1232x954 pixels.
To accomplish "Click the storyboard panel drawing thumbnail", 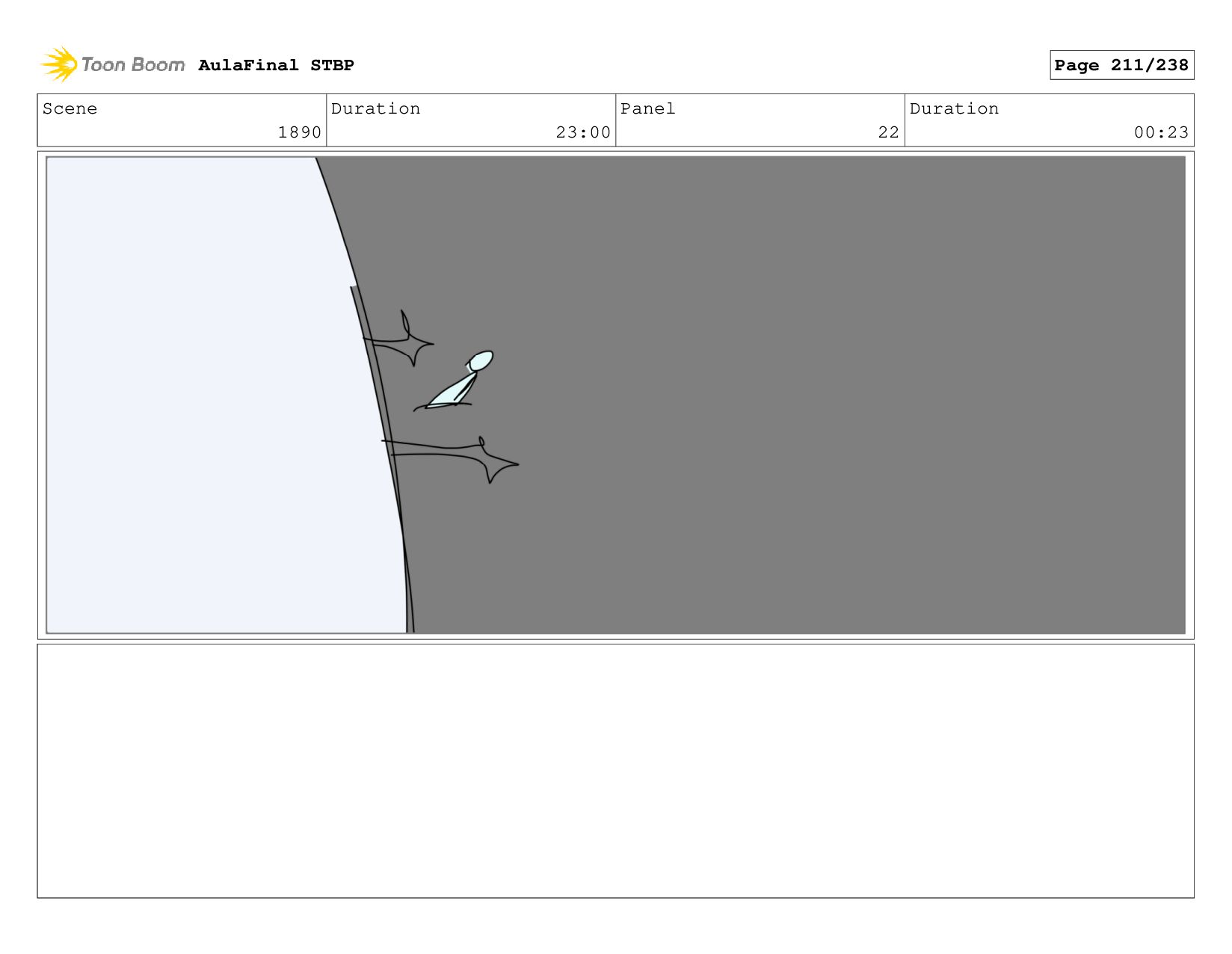I will (615, 395).
